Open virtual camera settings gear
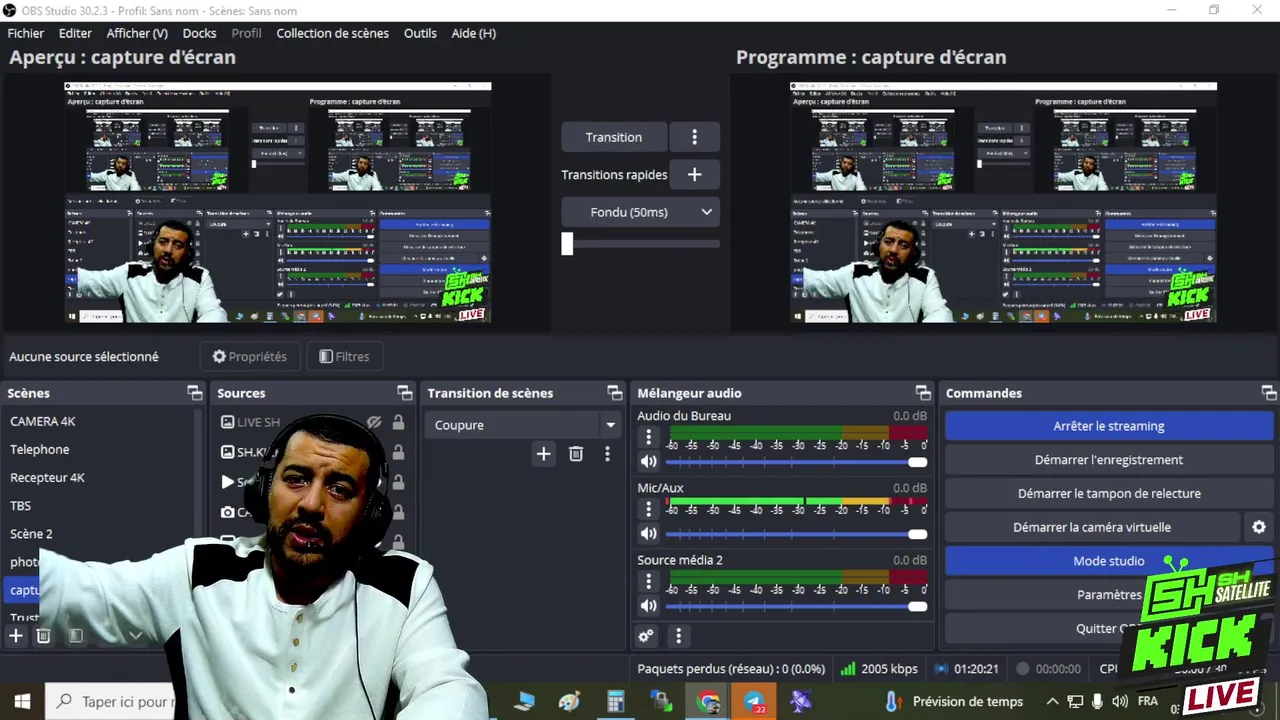Viewport: 1280px width, 720px height. coord(1259,527)
